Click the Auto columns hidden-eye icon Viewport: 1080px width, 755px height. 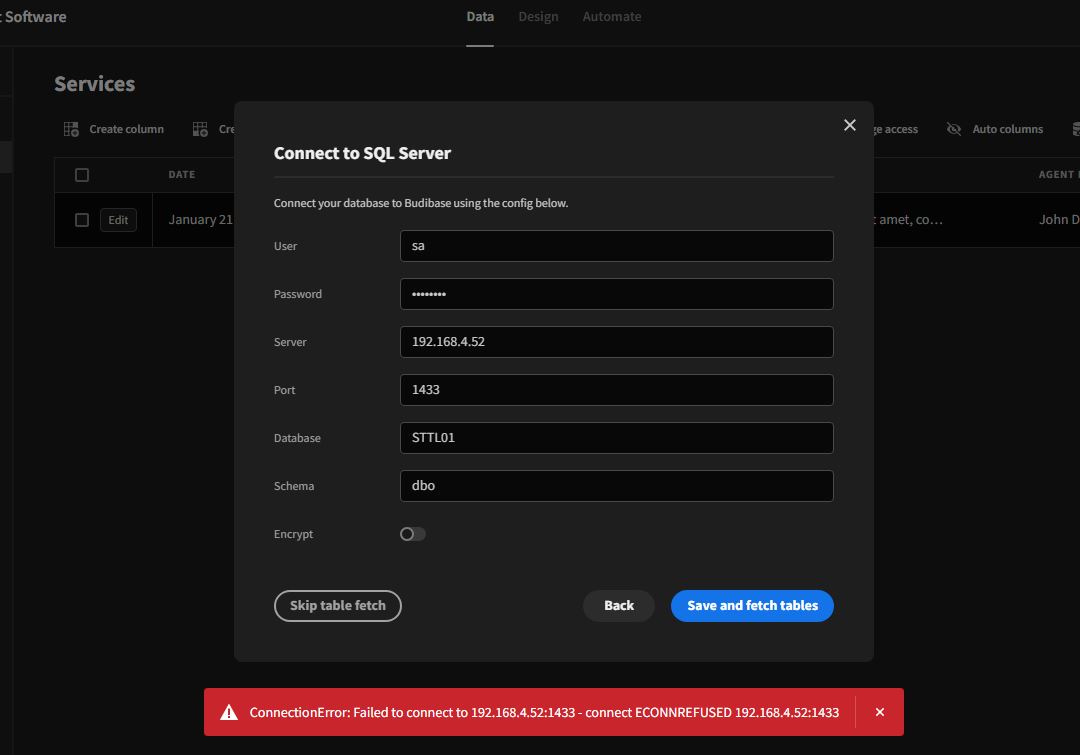[x=954, y=129]
